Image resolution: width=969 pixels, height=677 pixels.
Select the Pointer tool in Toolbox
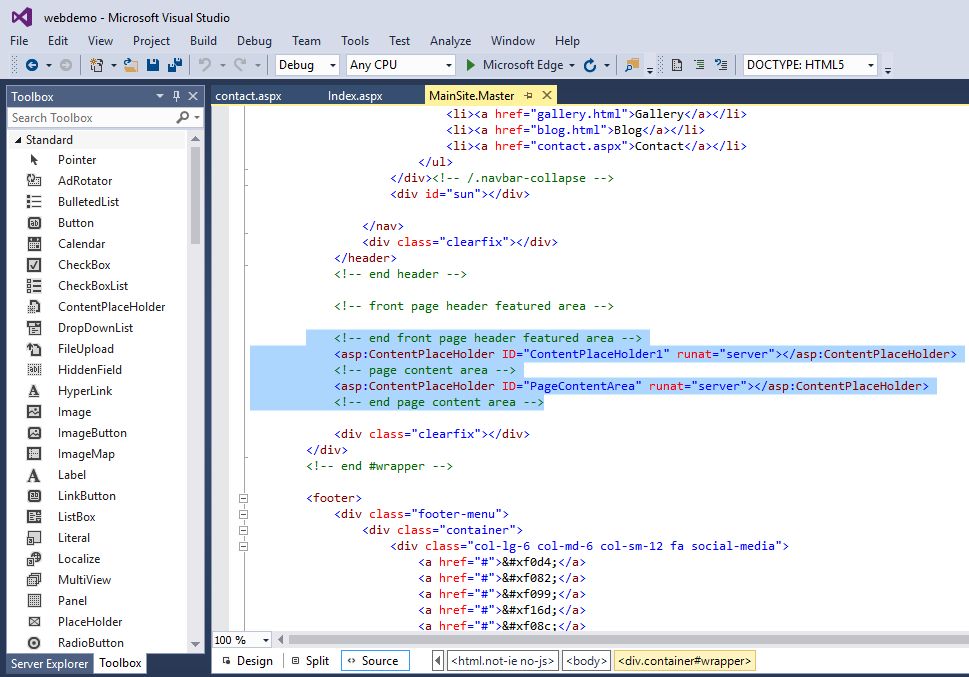pyautogui.click(x=77, y=160)
